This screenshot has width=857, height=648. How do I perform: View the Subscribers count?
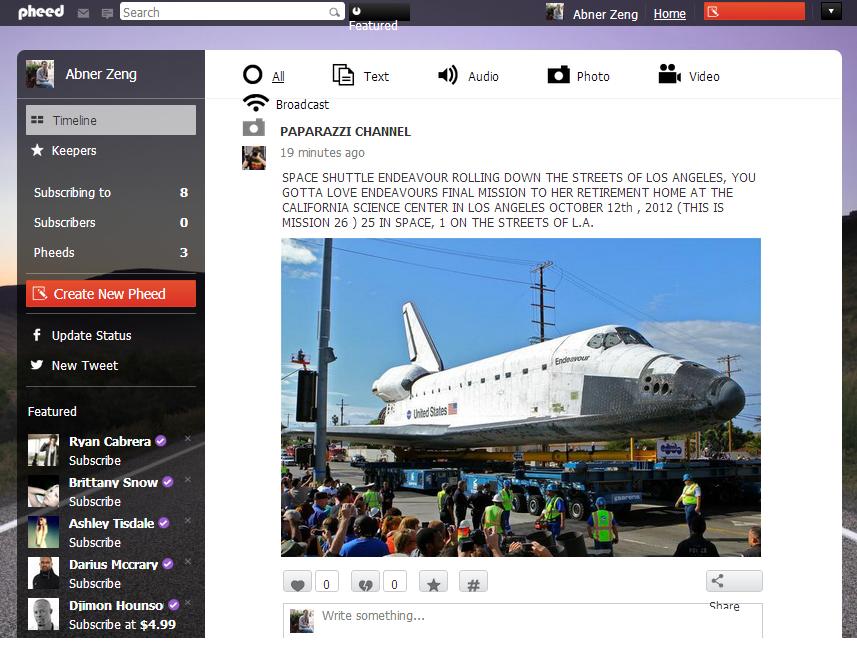click(x=111, y=222)
